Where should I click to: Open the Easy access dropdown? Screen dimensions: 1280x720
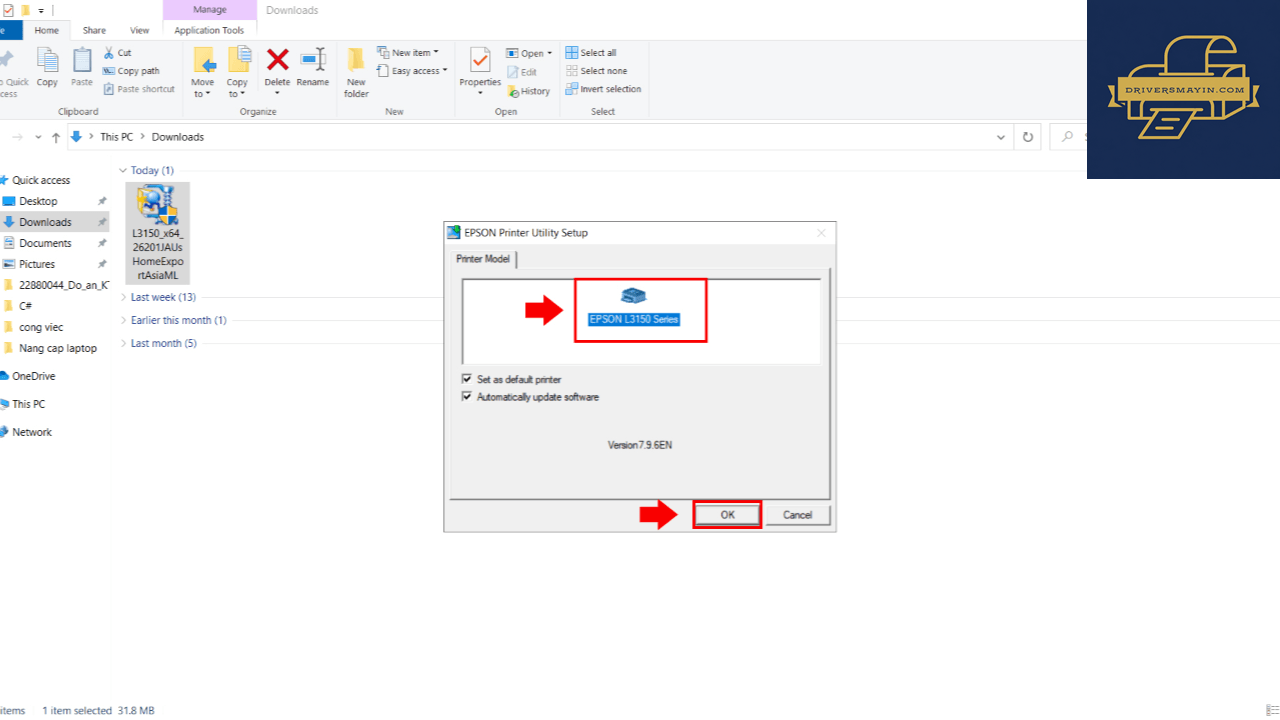412,71
